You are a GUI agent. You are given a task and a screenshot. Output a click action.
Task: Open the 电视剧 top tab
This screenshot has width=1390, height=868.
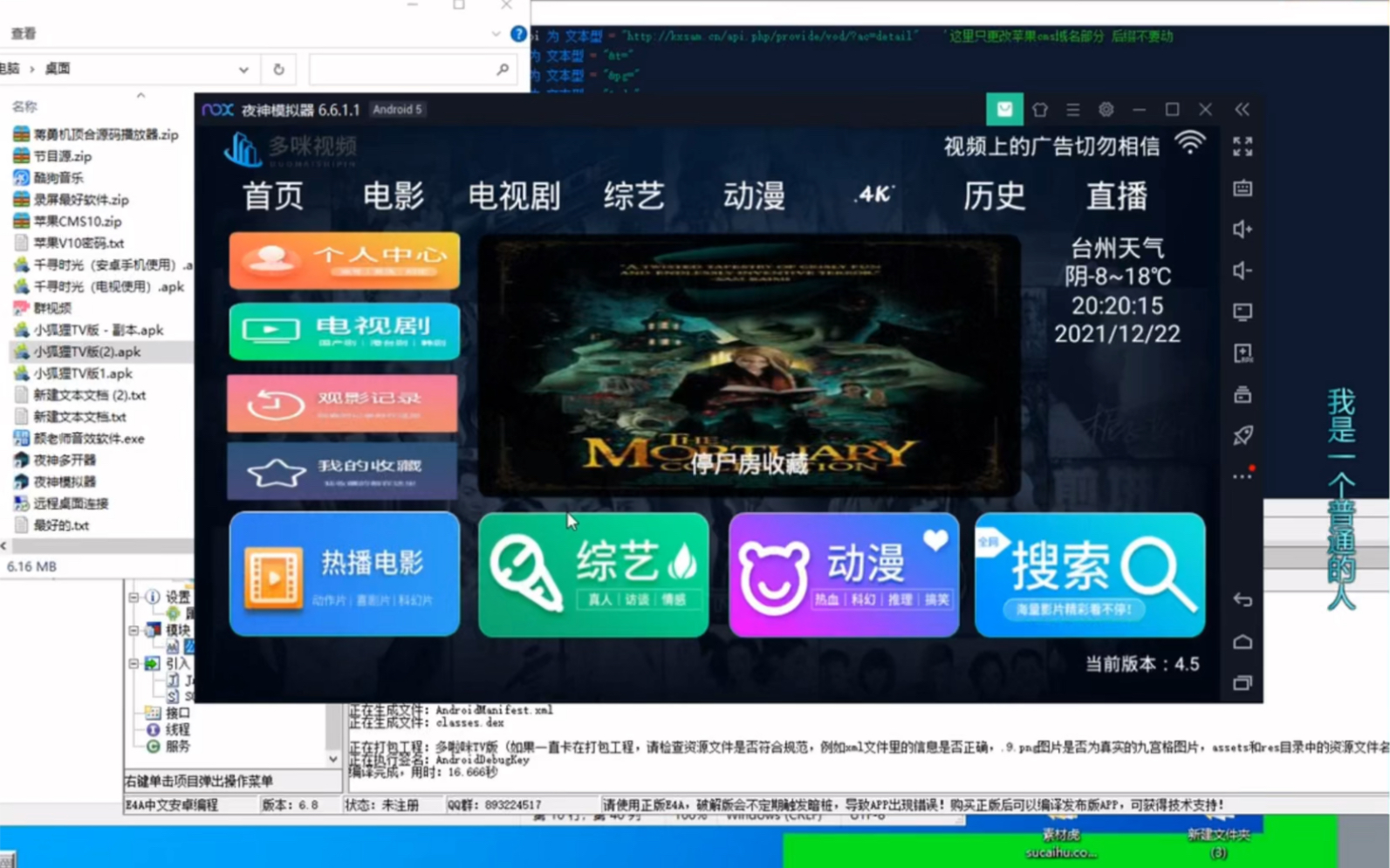point(514,196)
